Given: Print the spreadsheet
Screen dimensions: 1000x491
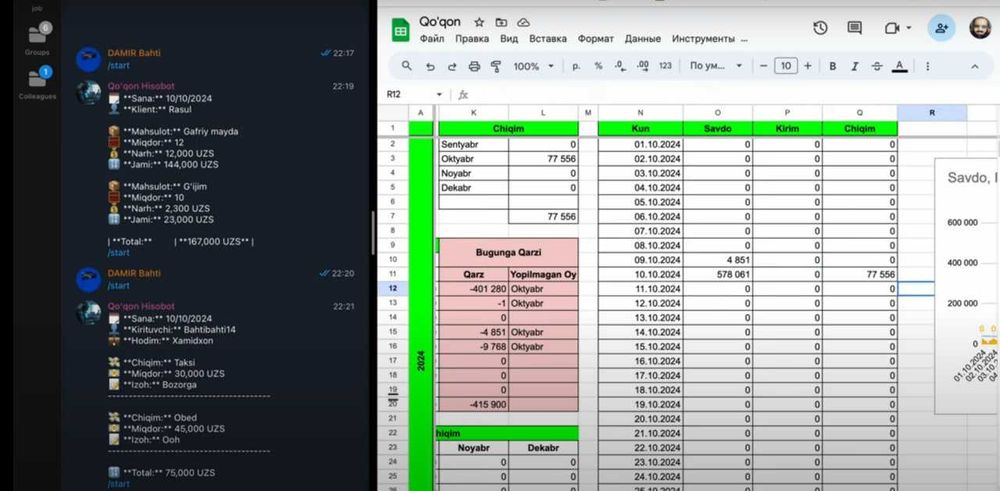Looking at the screenshot, I should [474, 66].
